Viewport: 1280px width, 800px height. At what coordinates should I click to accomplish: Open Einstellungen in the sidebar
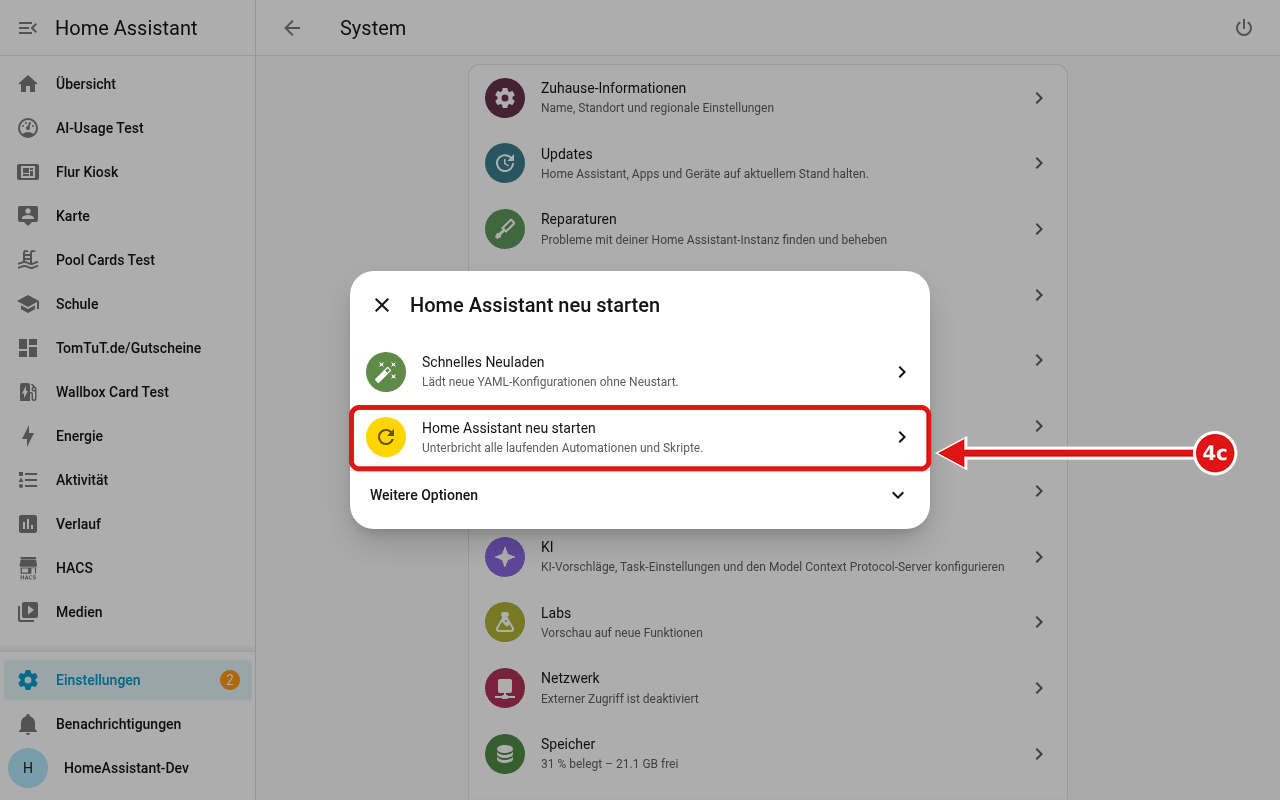pyautogui.click(x=128, y=680)
